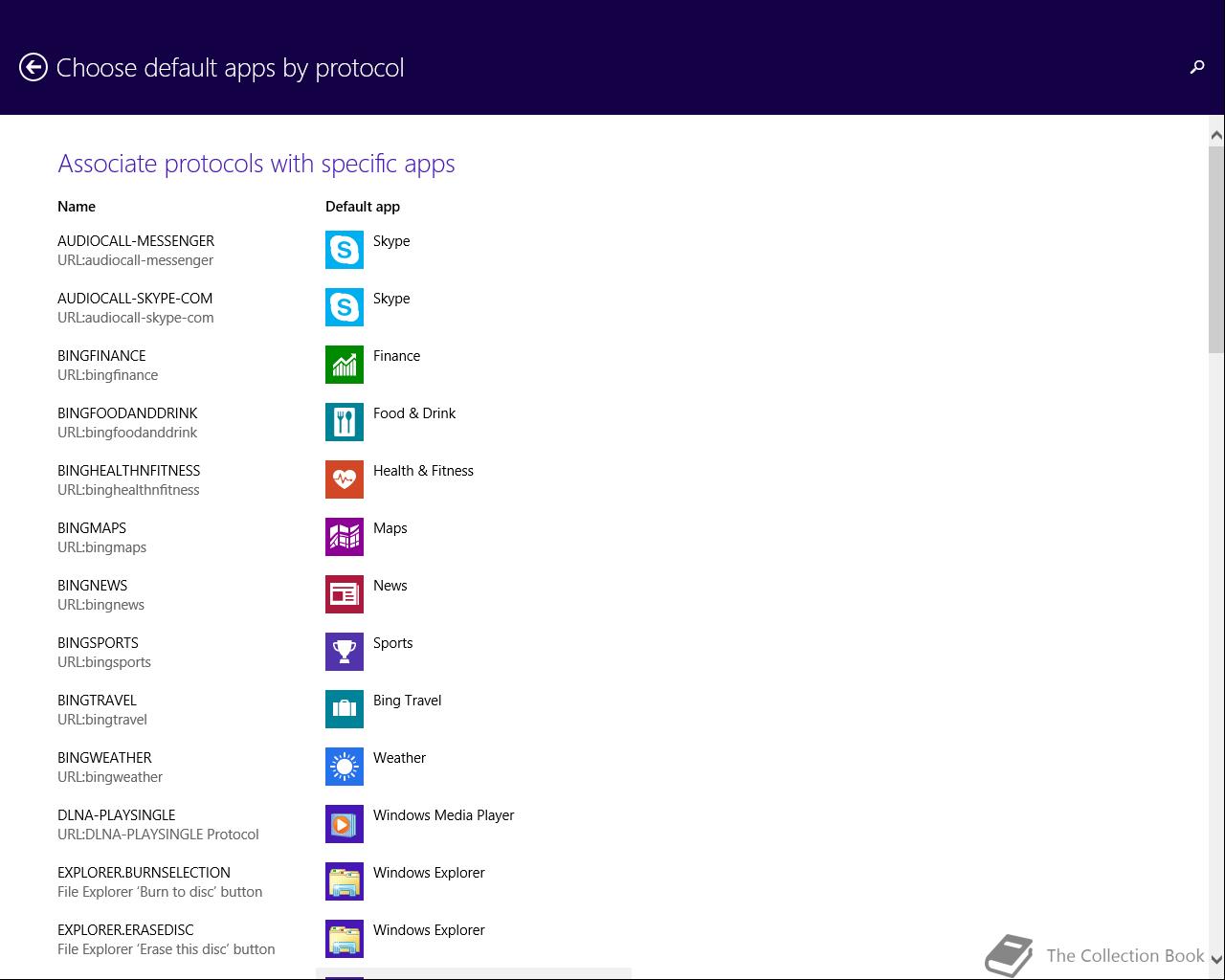The image size is (1225, 980).
Task: Click the Name column header
Action: pyautogui.click(x=77, y=207)
